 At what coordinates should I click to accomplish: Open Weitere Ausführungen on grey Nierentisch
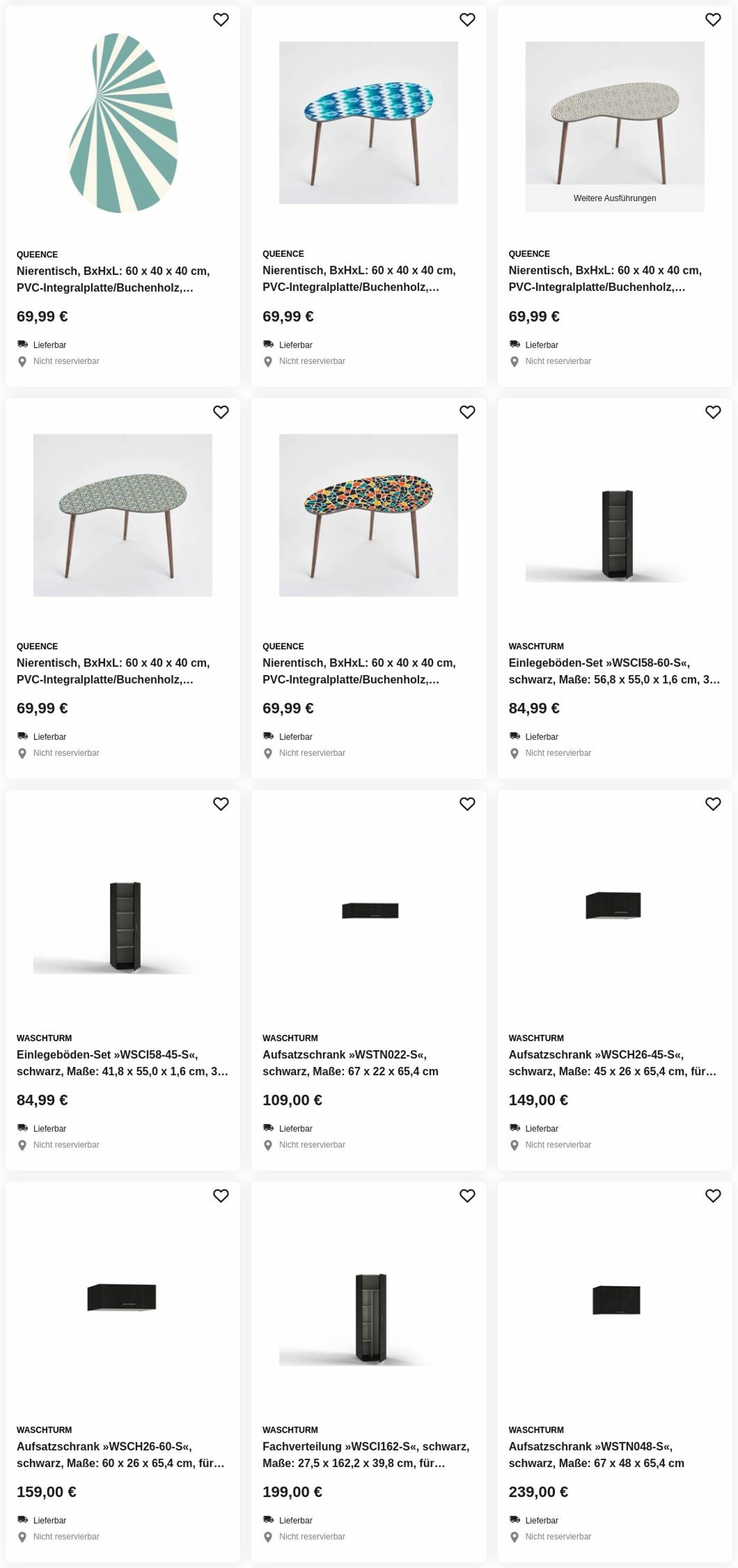pyautogui.click(x=615, y=198)
